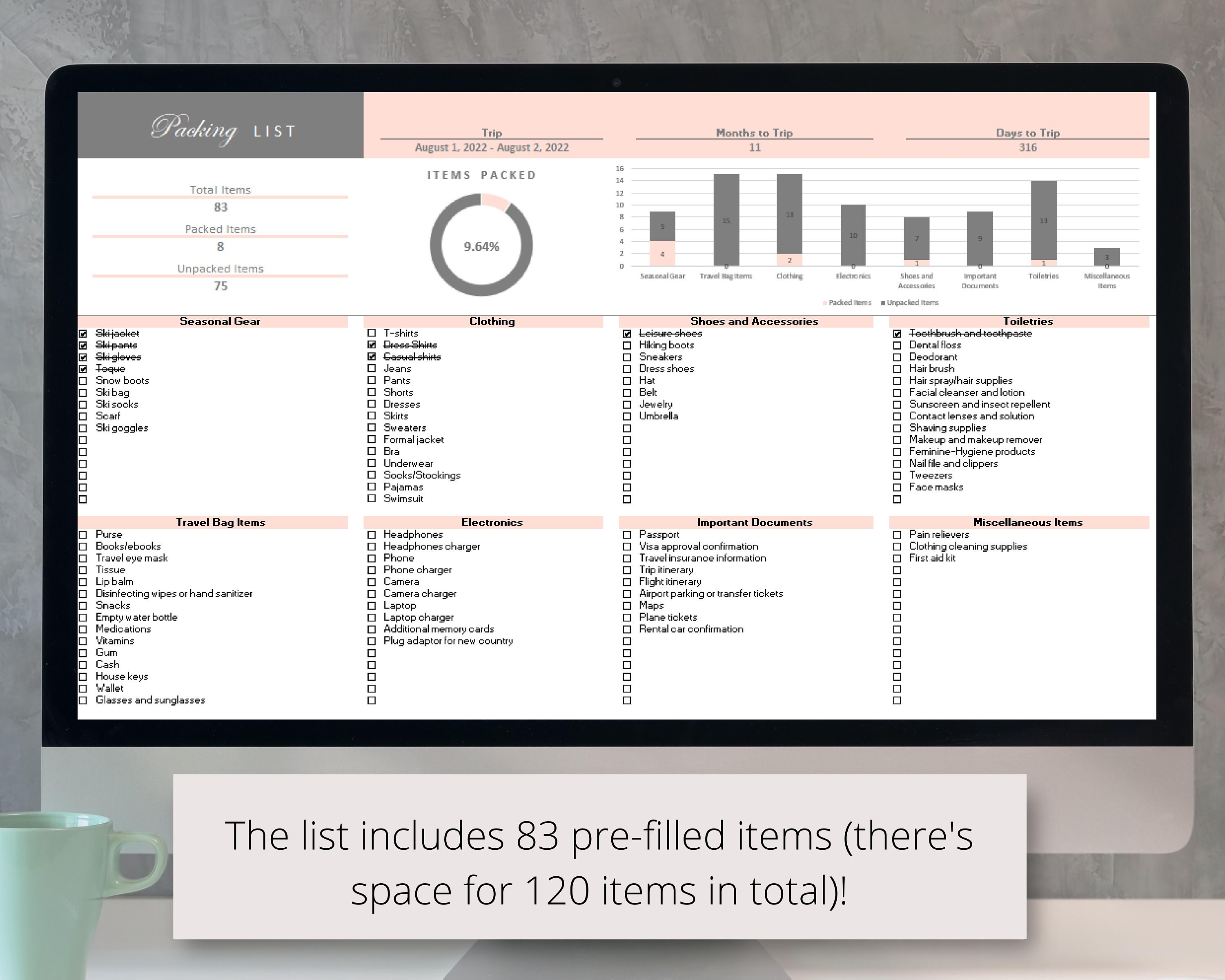This screenshot has width=1225, height=980.
Task: Check the Umbrella checkbox
Action: pos(627,416)
